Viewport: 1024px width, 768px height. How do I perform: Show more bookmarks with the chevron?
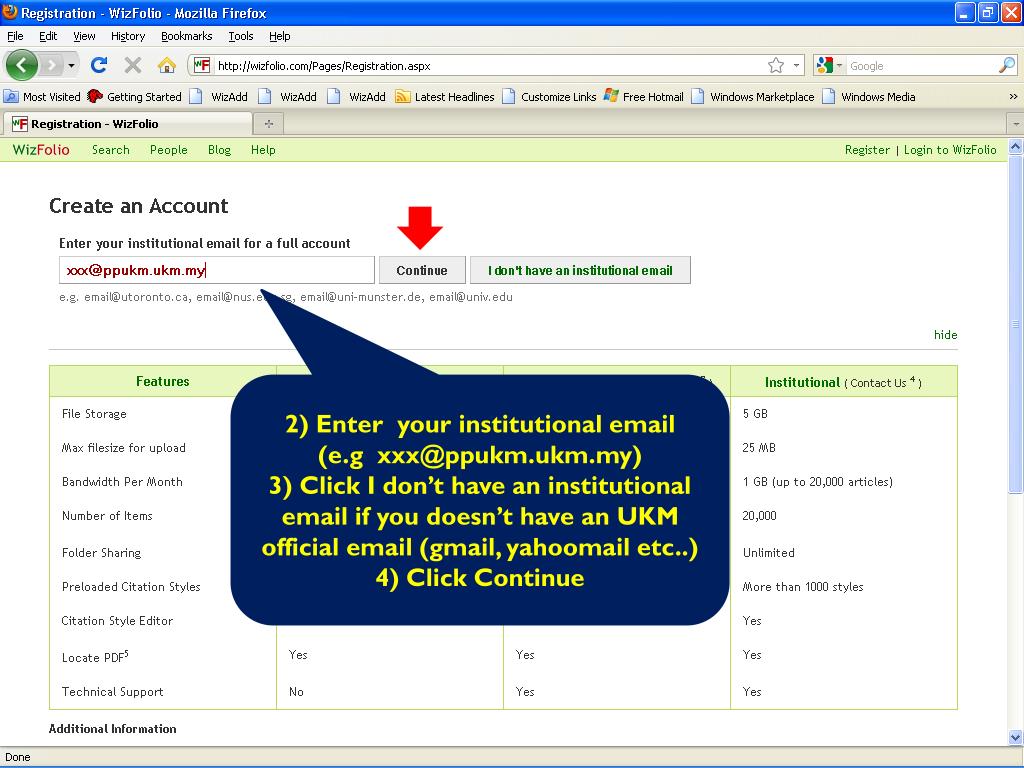coord(1013,97)
